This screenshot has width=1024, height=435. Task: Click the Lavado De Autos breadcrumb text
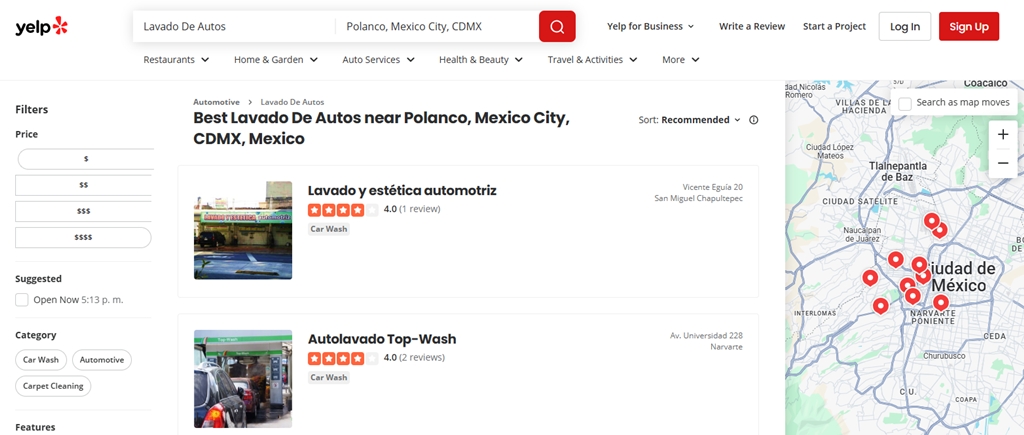tap(292, 102)
